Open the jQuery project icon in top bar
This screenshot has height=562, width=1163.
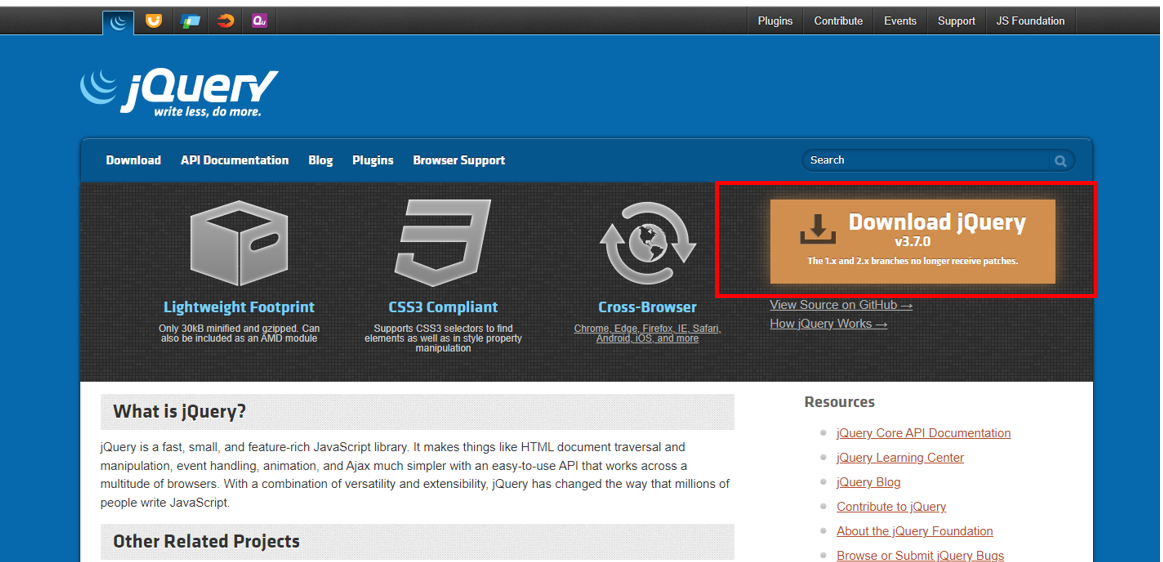[118, 22]
